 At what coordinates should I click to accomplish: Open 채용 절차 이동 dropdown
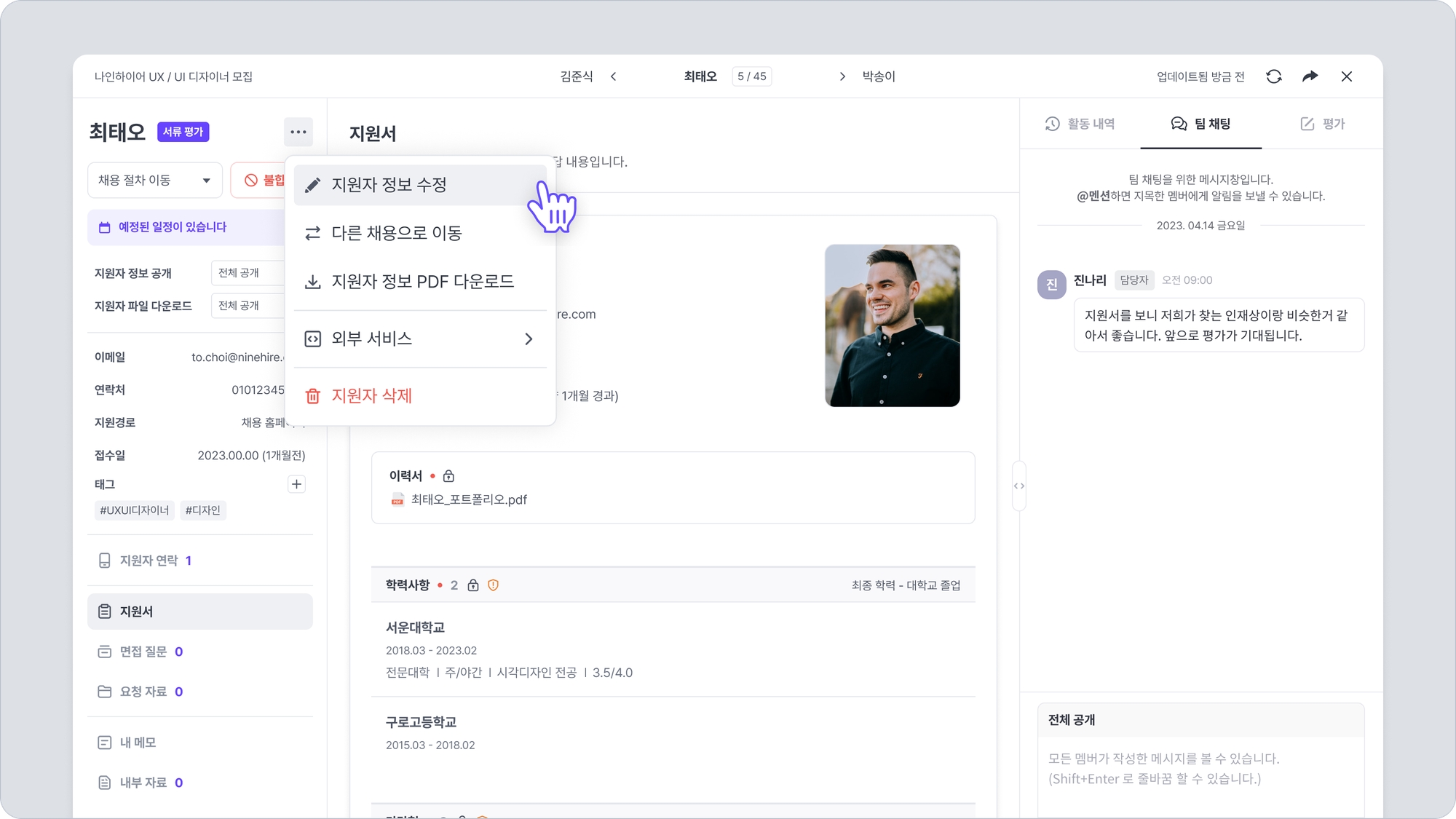pyautogui.click(x=154, y=180)
